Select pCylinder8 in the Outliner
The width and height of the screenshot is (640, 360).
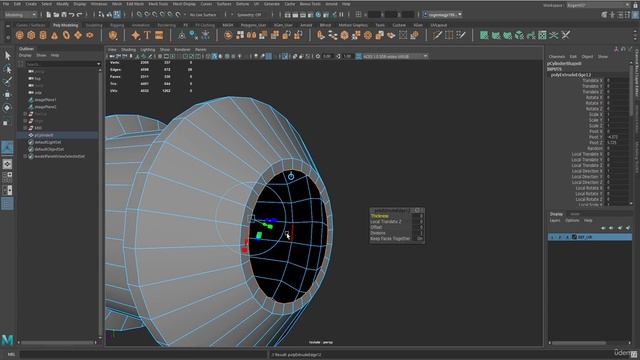pyautogui.click(x=44, y=135)
